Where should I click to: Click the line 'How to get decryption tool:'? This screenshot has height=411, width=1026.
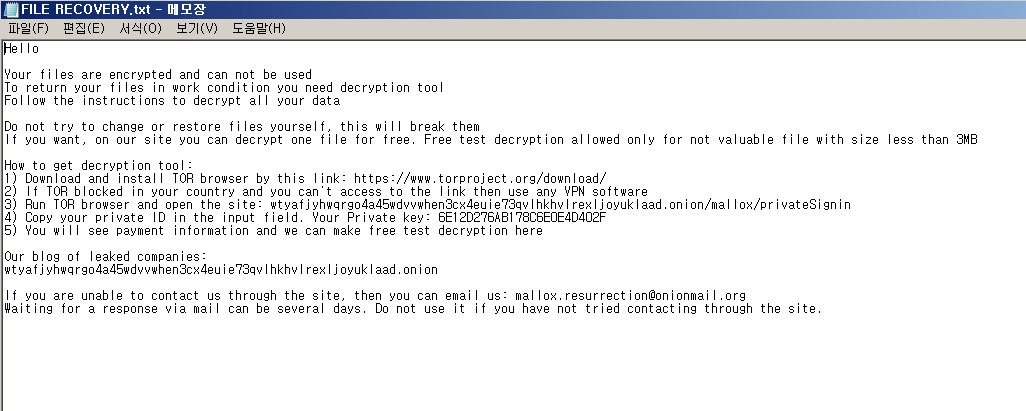(99, 166)
